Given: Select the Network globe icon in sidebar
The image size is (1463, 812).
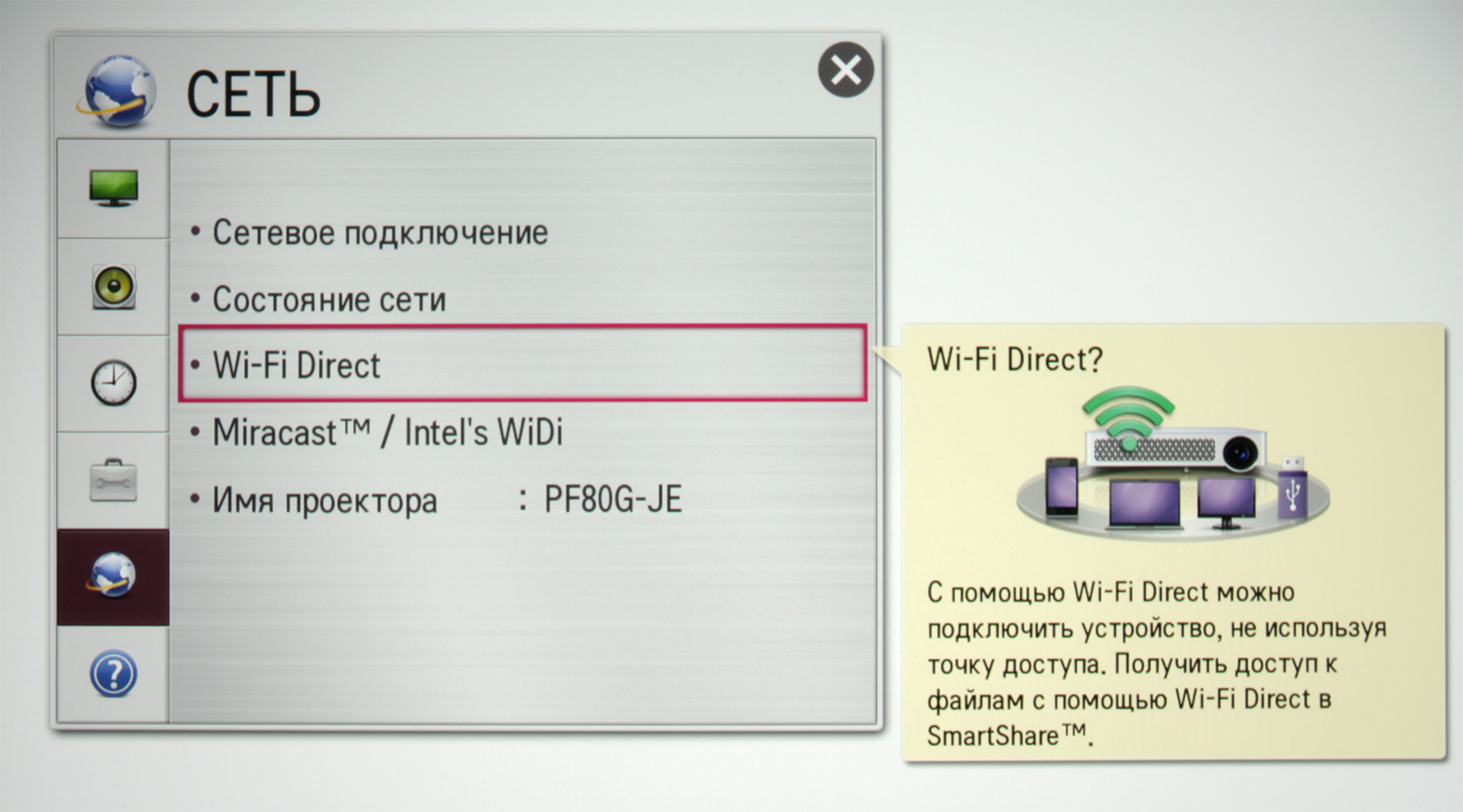Looking at the screenshot, I should click(113, 576).
